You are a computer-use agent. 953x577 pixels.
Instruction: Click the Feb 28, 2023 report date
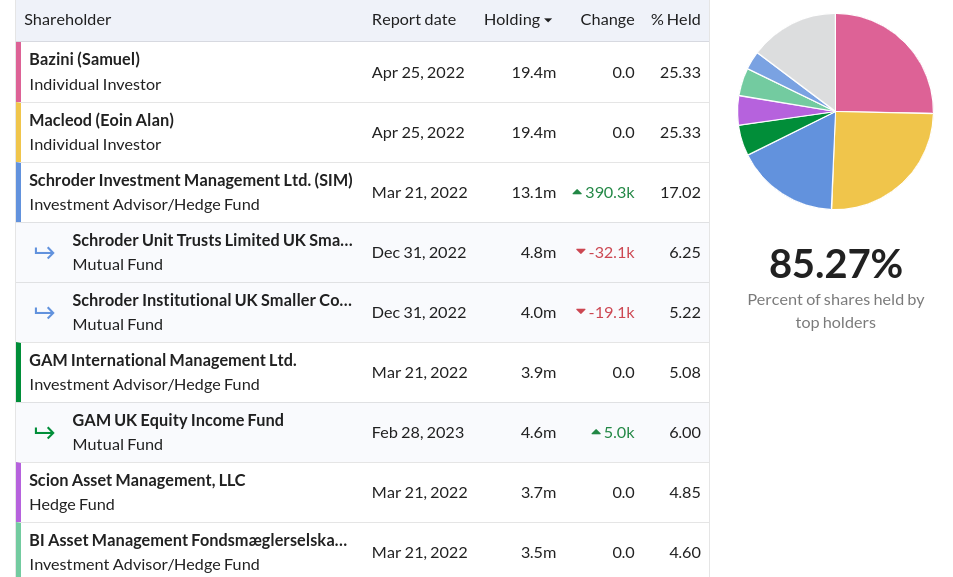click(x=418, y=432)
